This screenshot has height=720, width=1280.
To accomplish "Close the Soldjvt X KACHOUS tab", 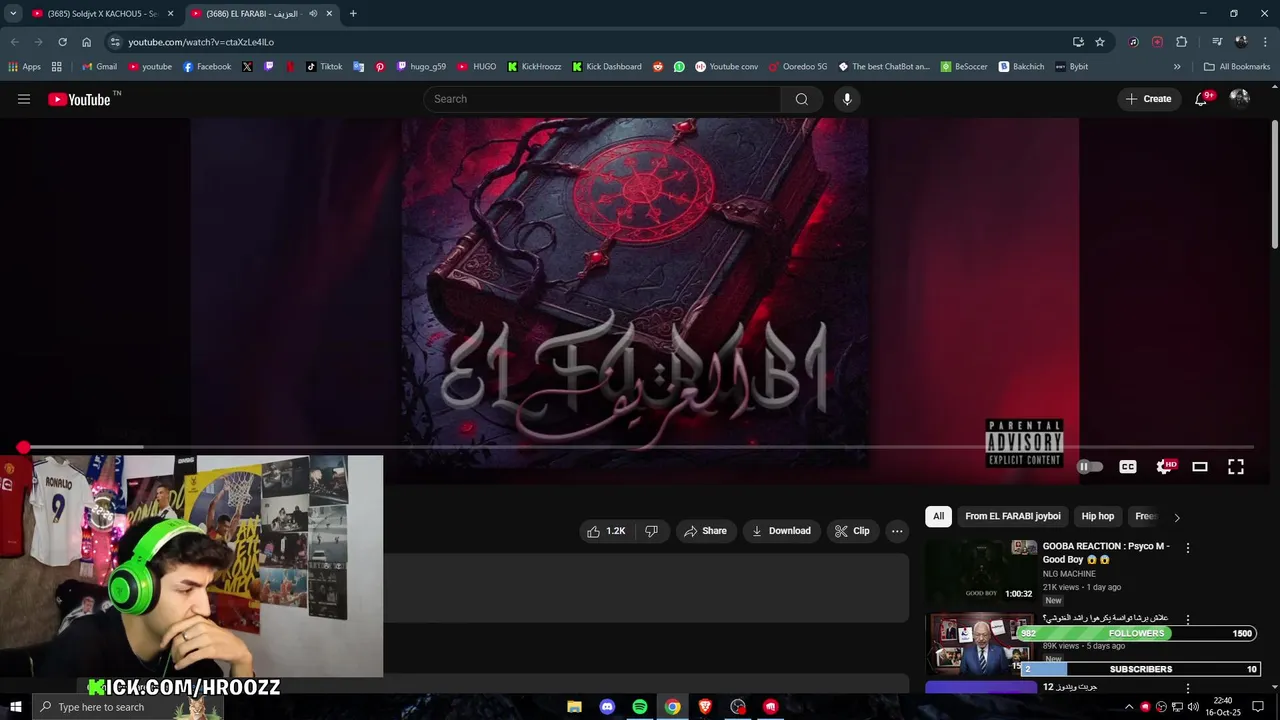I will [x=170, y=14].
